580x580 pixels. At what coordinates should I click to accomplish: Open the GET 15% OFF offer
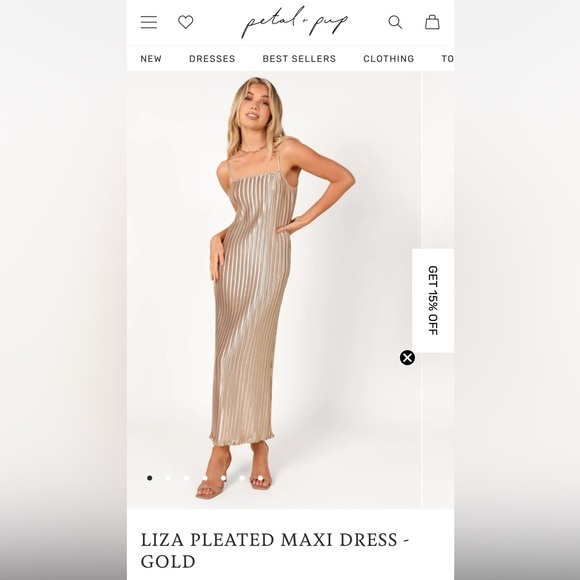[x=433, y=300]
